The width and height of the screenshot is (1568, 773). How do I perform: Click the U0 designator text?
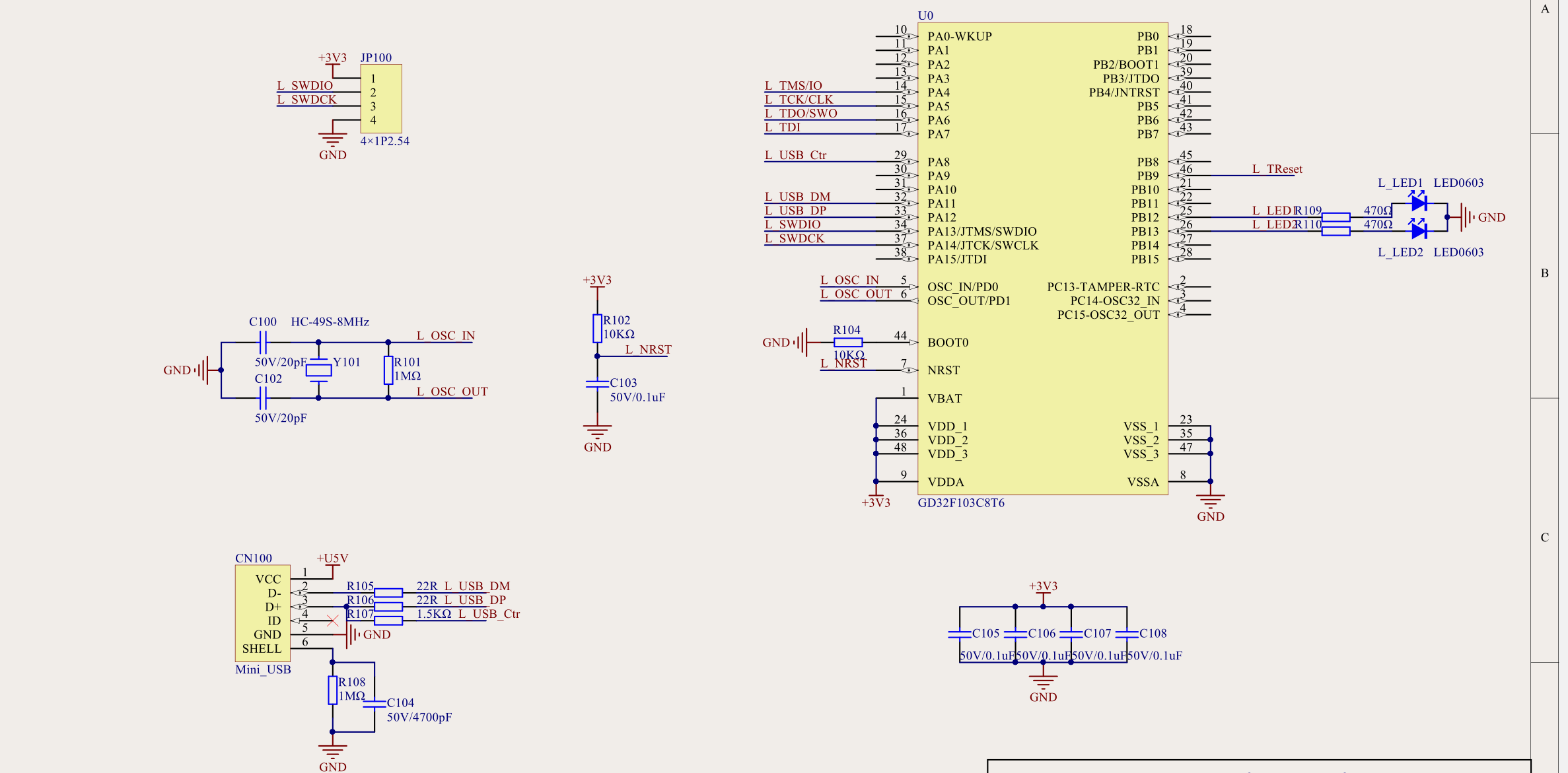tap(925, 15)
